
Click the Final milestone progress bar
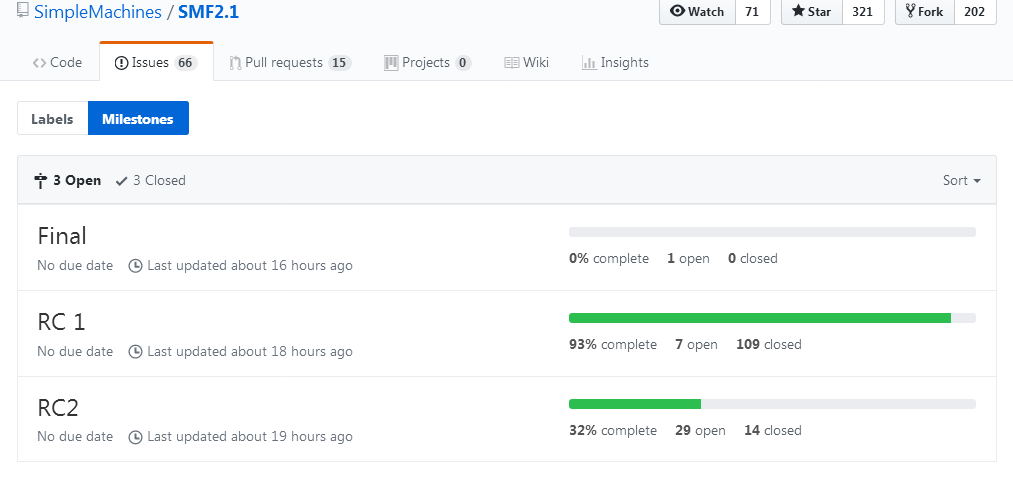(772, 232)
